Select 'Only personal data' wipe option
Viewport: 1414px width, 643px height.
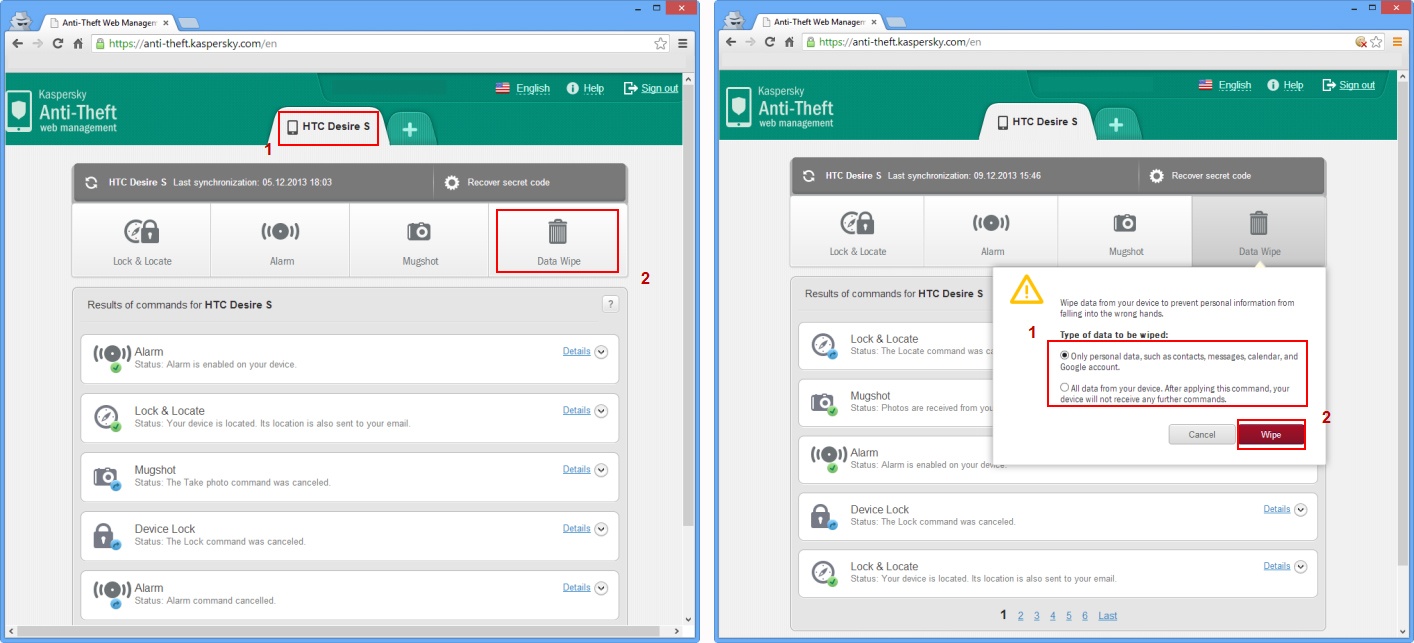coord(1066,356)
